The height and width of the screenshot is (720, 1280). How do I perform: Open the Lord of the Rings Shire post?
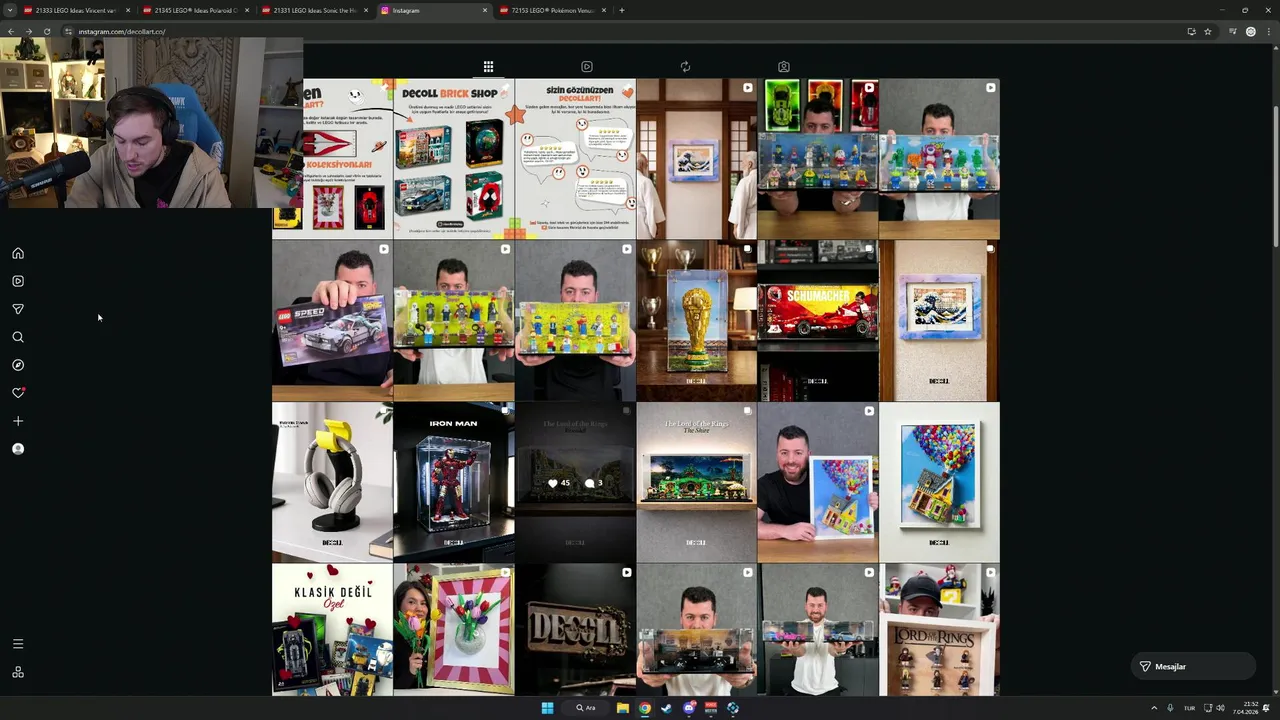[x=697, y=482]
